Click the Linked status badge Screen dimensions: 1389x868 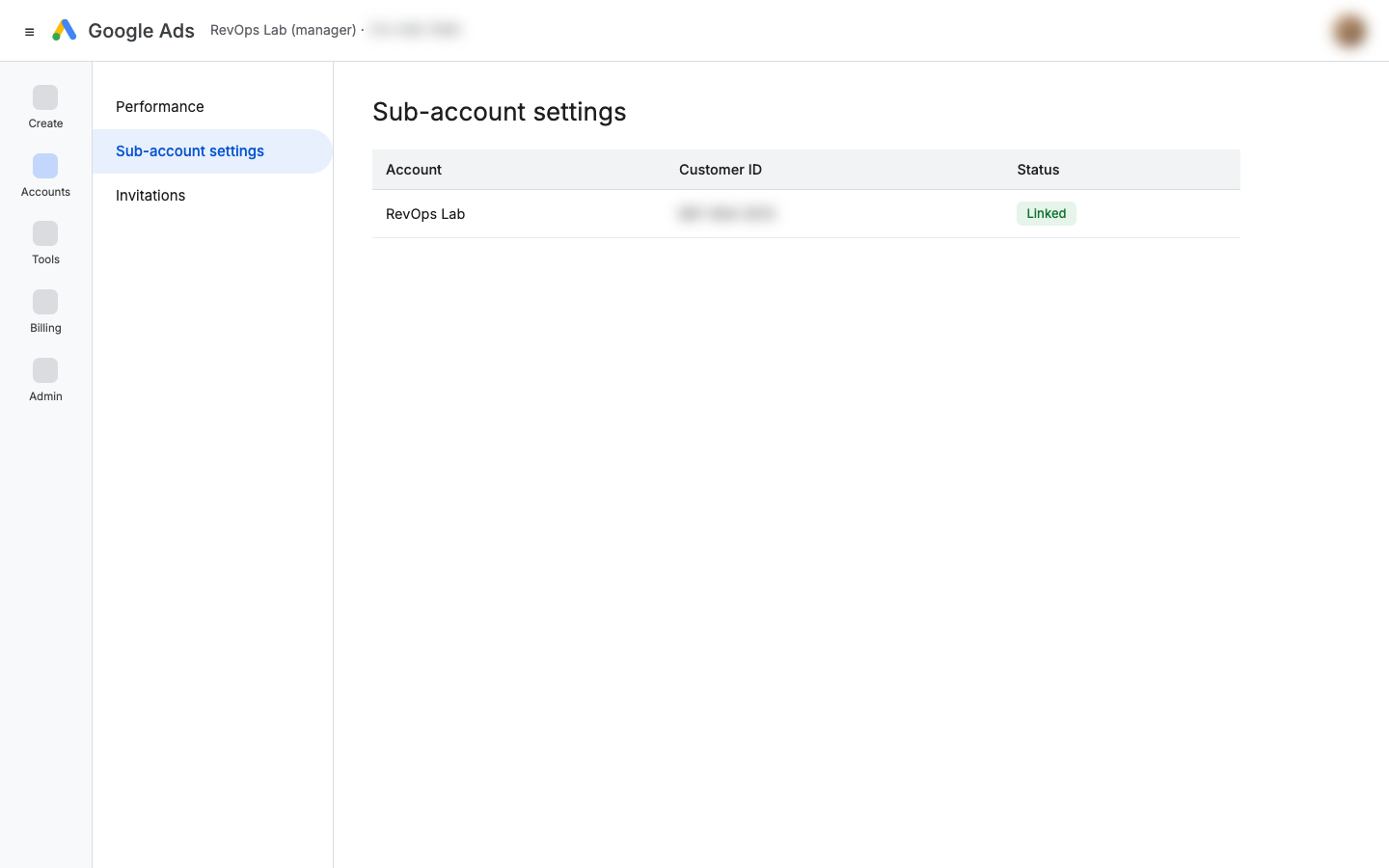pyautogui.click(x=1047, y=214)
